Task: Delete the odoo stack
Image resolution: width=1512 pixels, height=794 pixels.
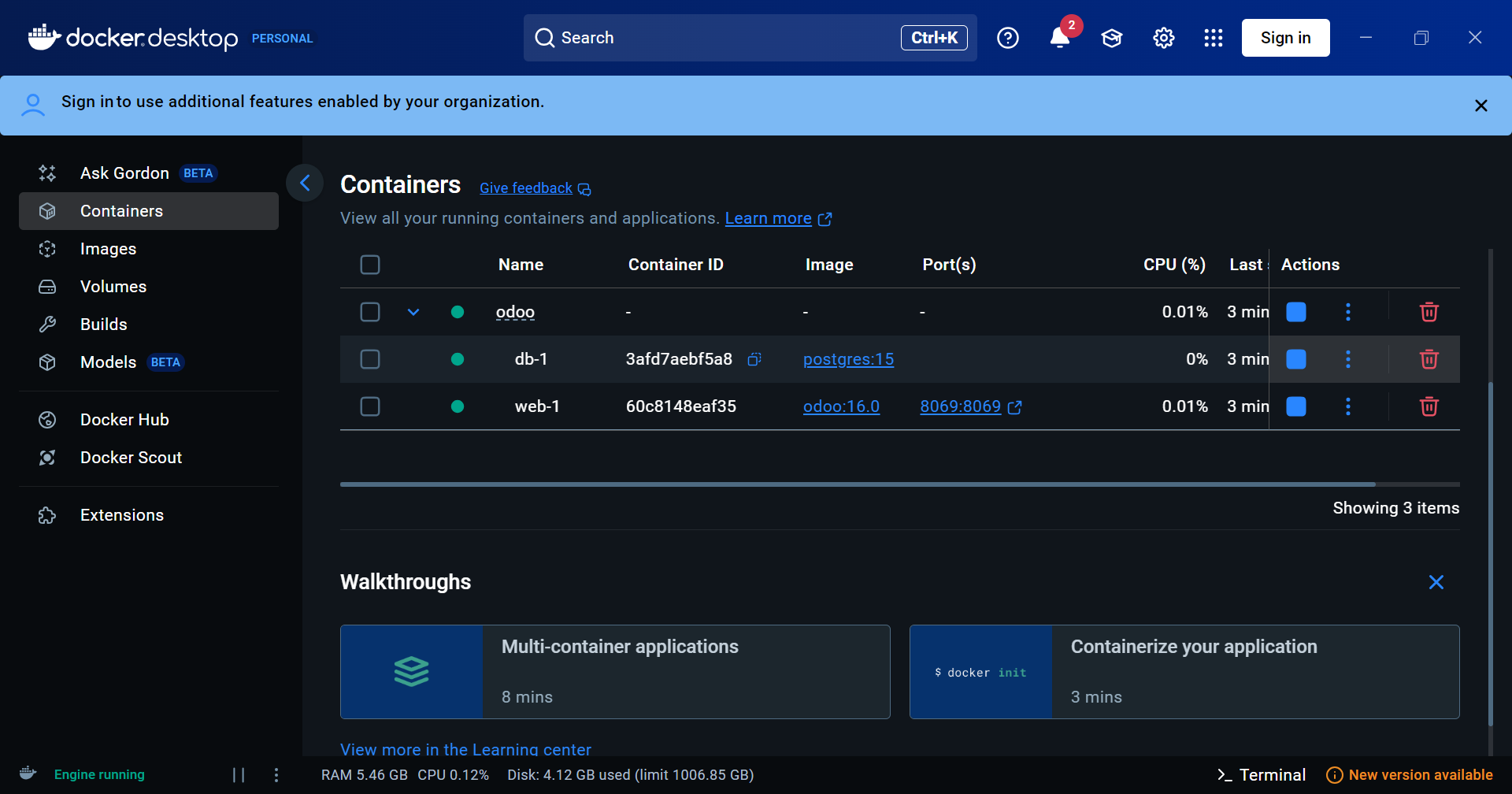Action: tap(1429, 312)
